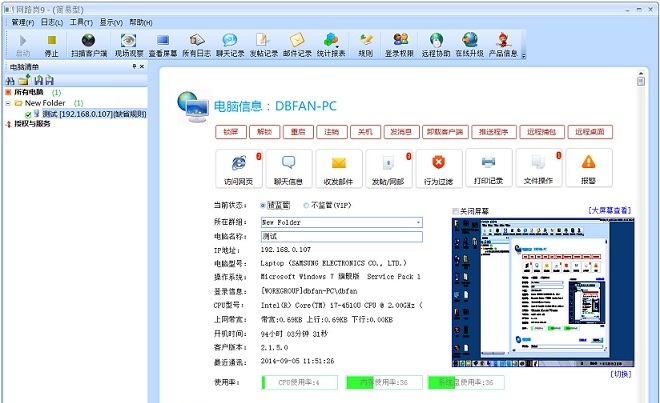Viewport: 660px width, 403px height.
Task: Select the 不监管(VIP) radio button
Action: pos(309,206)
